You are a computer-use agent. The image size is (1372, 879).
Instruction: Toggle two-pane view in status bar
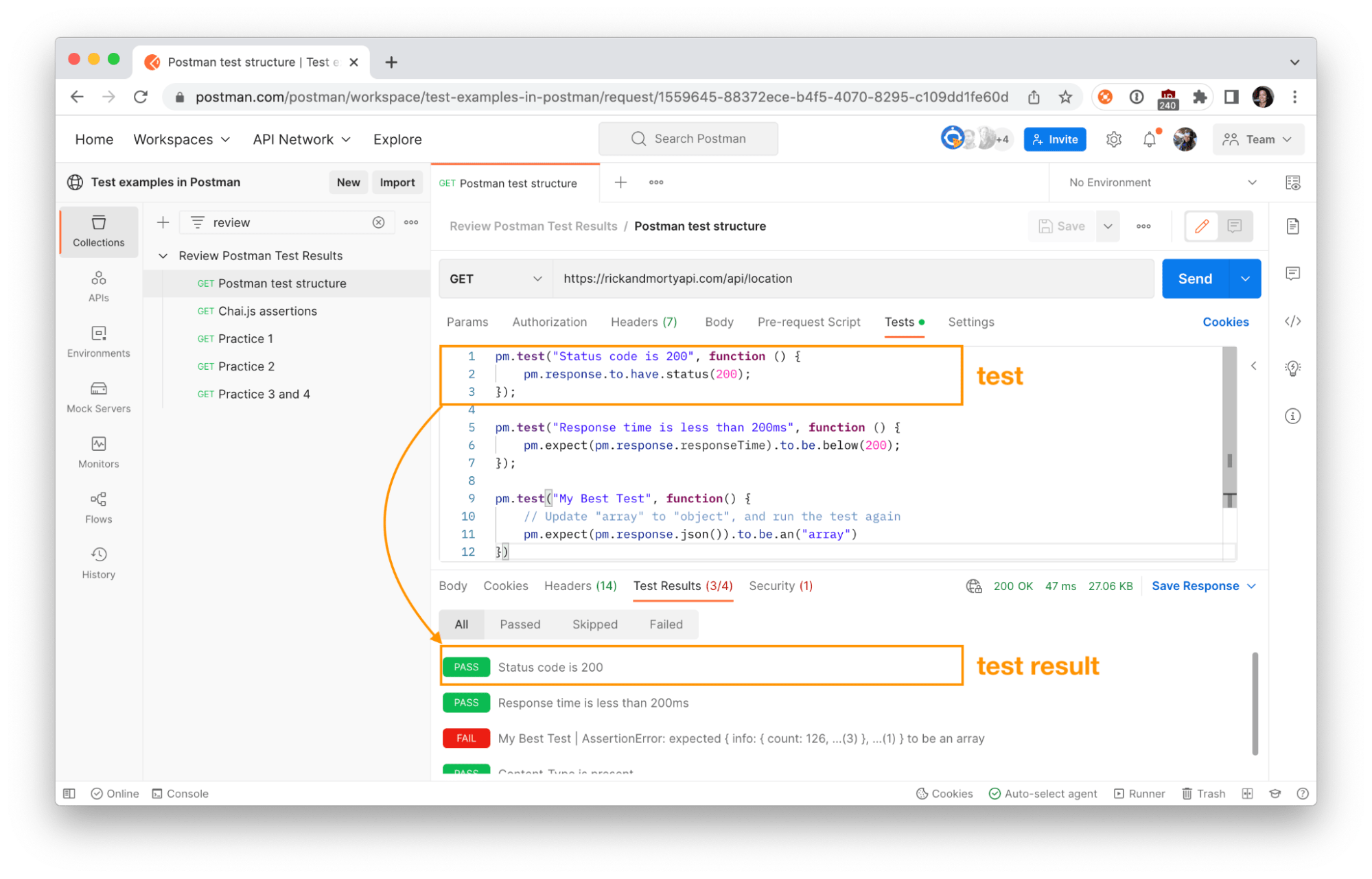point(1247,793)
